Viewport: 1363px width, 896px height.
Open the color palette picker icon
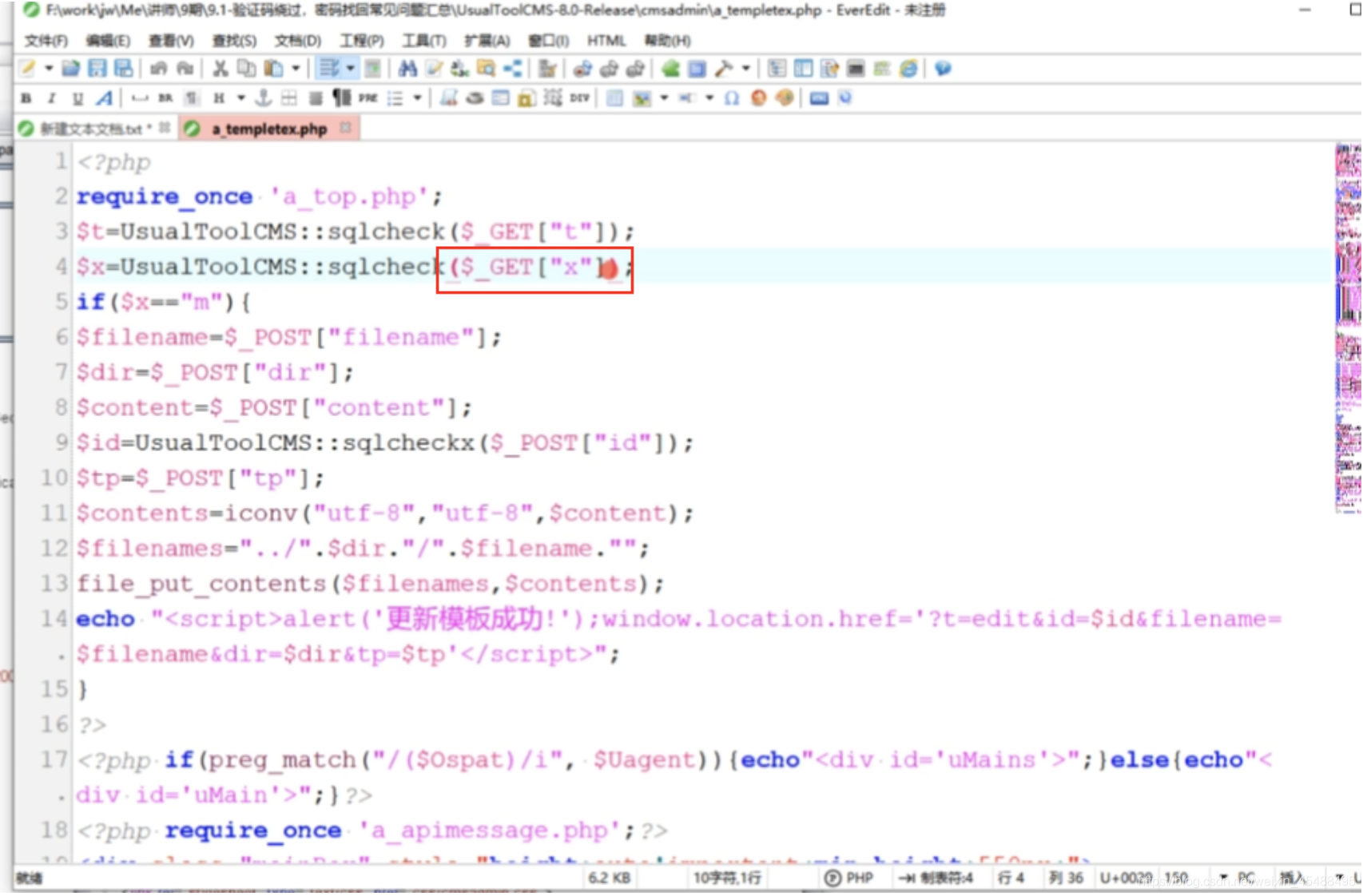click(x=785, y=98)
